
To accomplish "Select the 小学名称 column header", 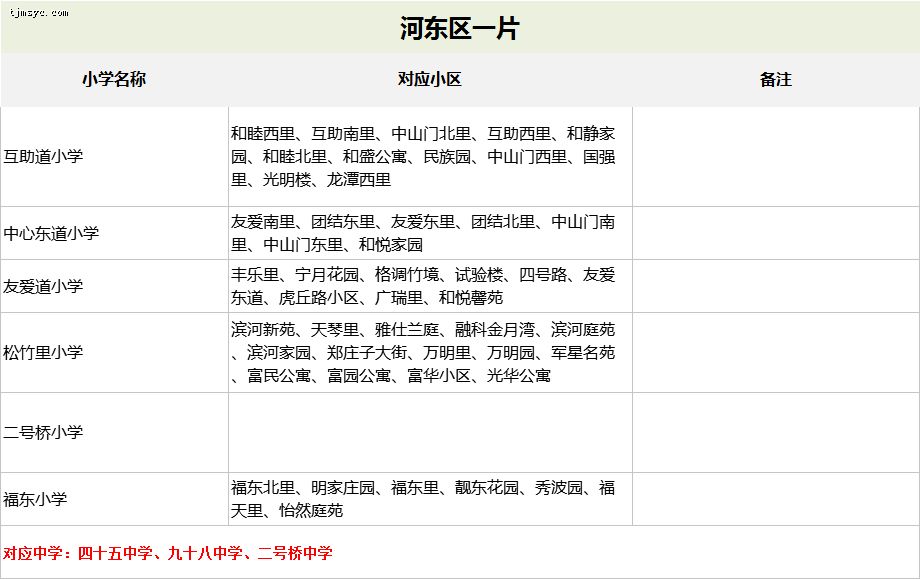I will (114, 79).
